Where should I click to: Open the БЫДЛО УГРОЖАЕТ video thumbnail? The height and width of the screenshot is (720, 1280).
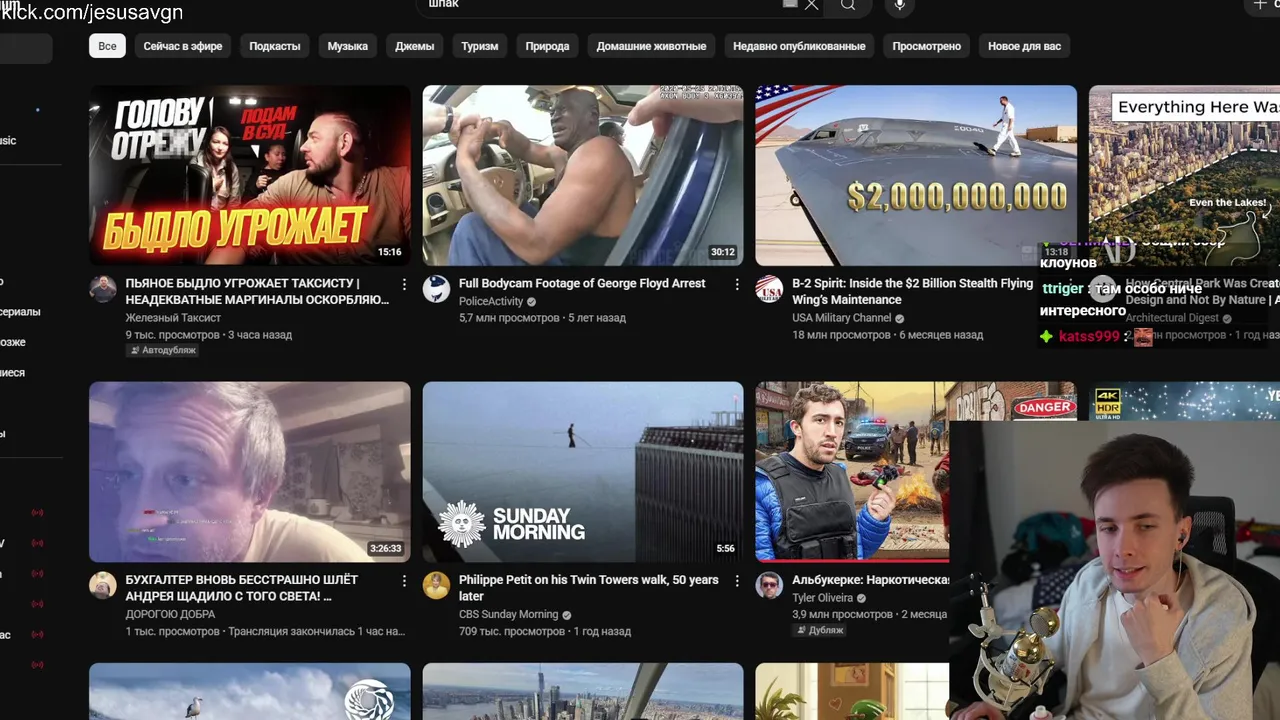(x=250, y=175)
